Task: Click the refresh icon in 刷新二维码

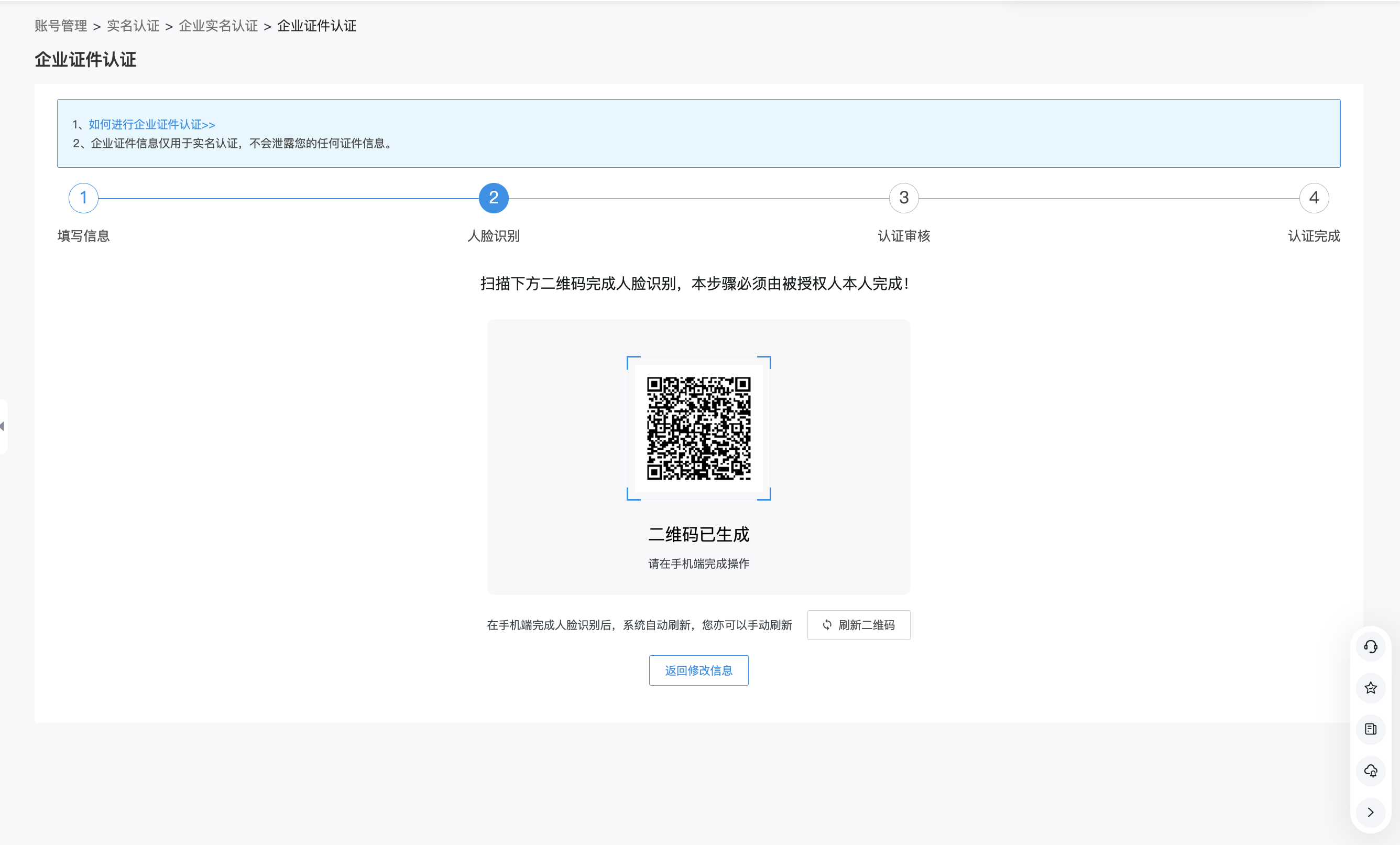Action: click(827, 624)
